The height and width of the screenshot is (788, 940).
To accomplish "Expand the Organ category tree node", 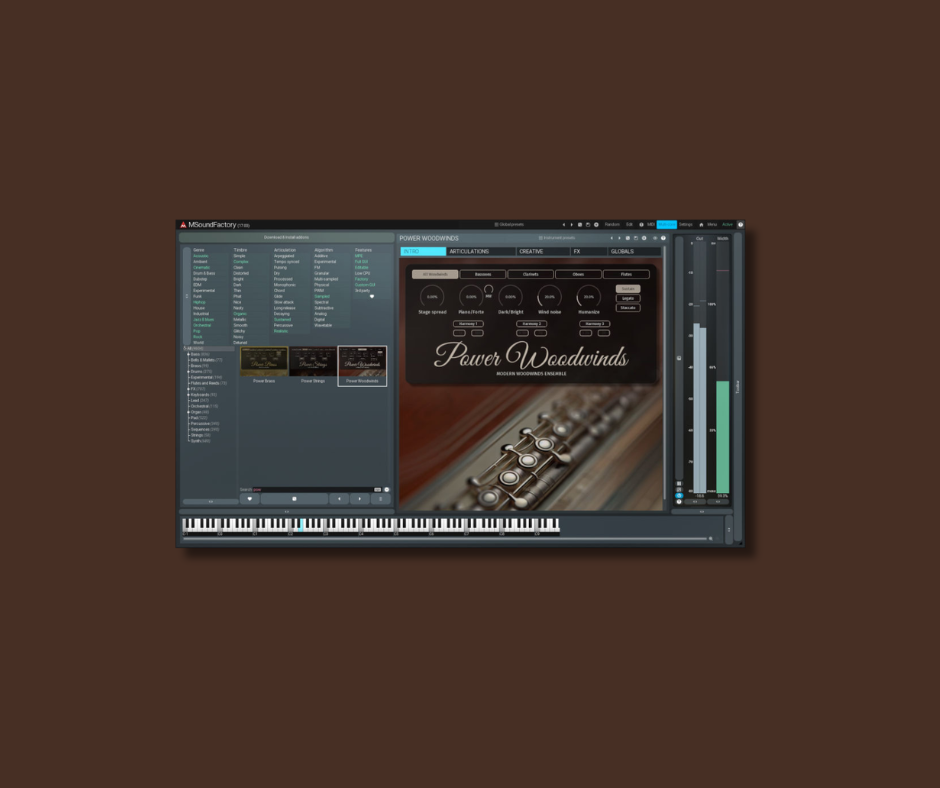I will [x=188, y=412].
